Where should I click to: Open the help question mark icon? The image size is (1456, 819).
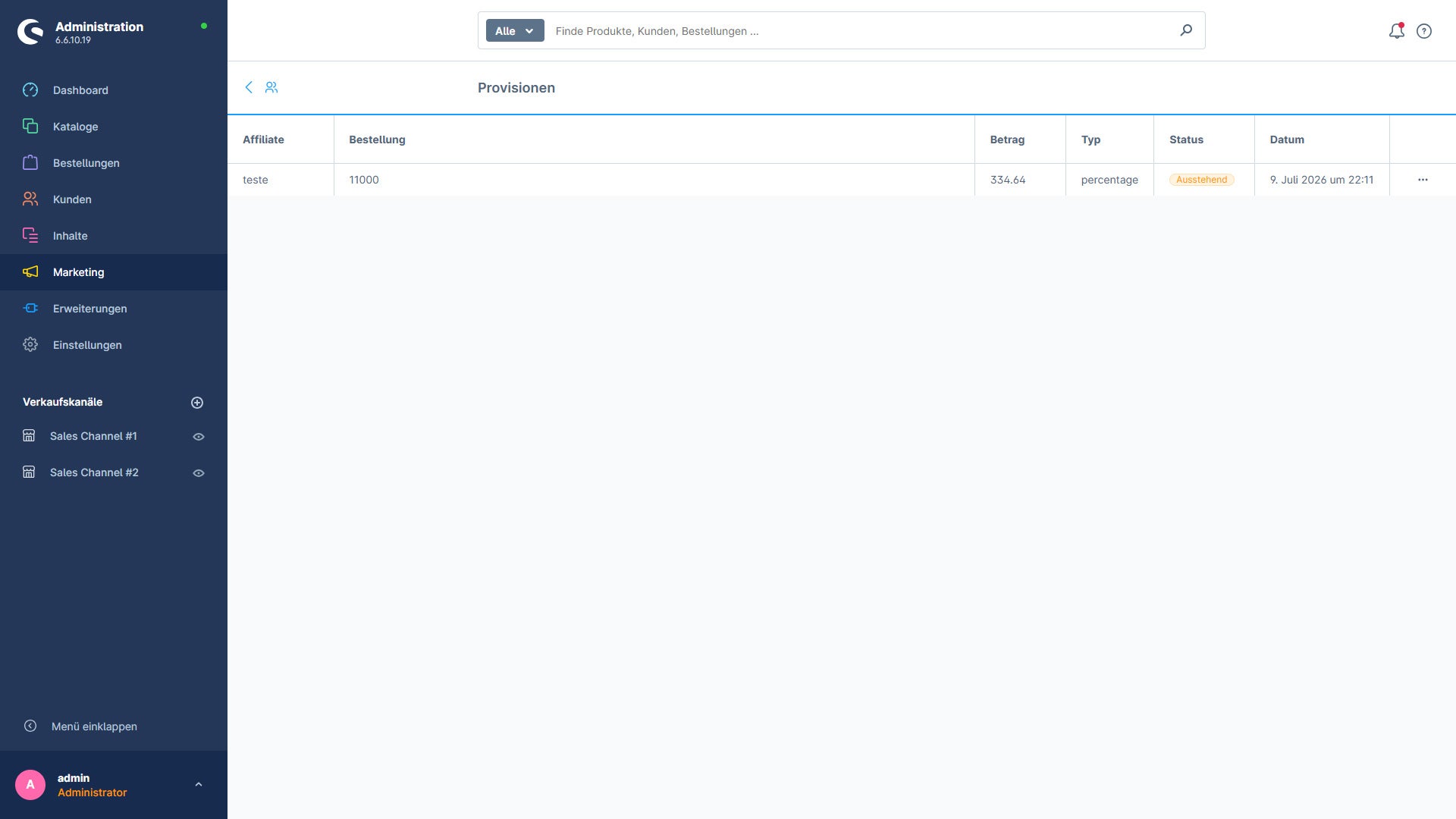point(1424,31)
